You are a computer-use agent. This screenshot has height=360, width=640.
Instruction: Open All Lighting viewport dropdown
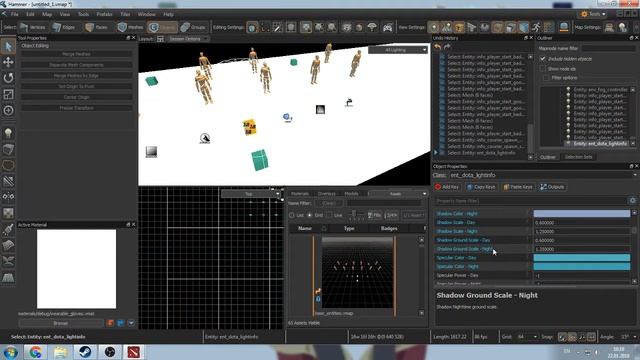click(398, 50)
